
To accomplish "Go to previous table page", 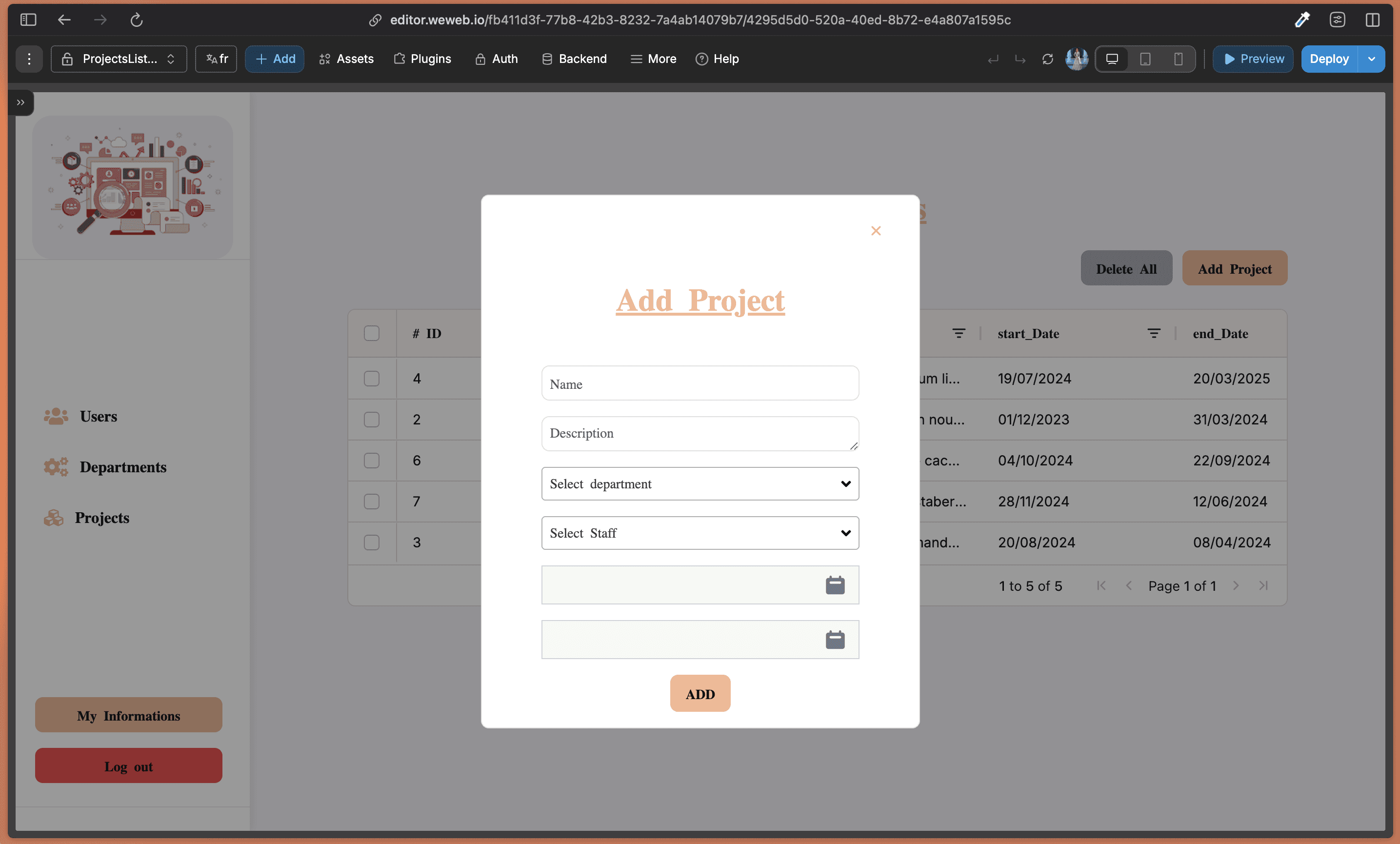I will pos(1128,585).
